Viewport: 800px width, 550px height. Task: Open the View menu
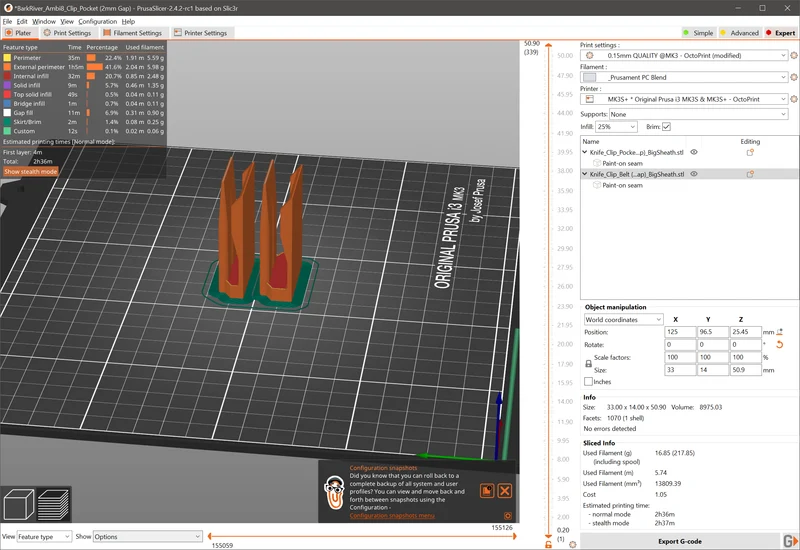[67, 21]
